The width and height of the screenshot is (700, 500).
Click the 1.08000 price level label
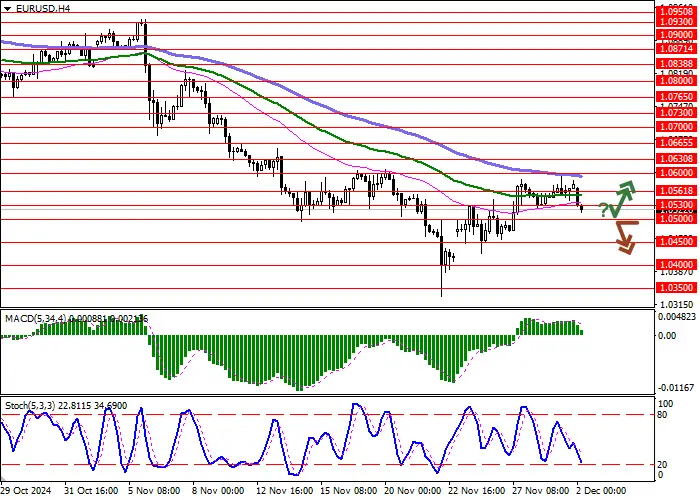point(677,81)
